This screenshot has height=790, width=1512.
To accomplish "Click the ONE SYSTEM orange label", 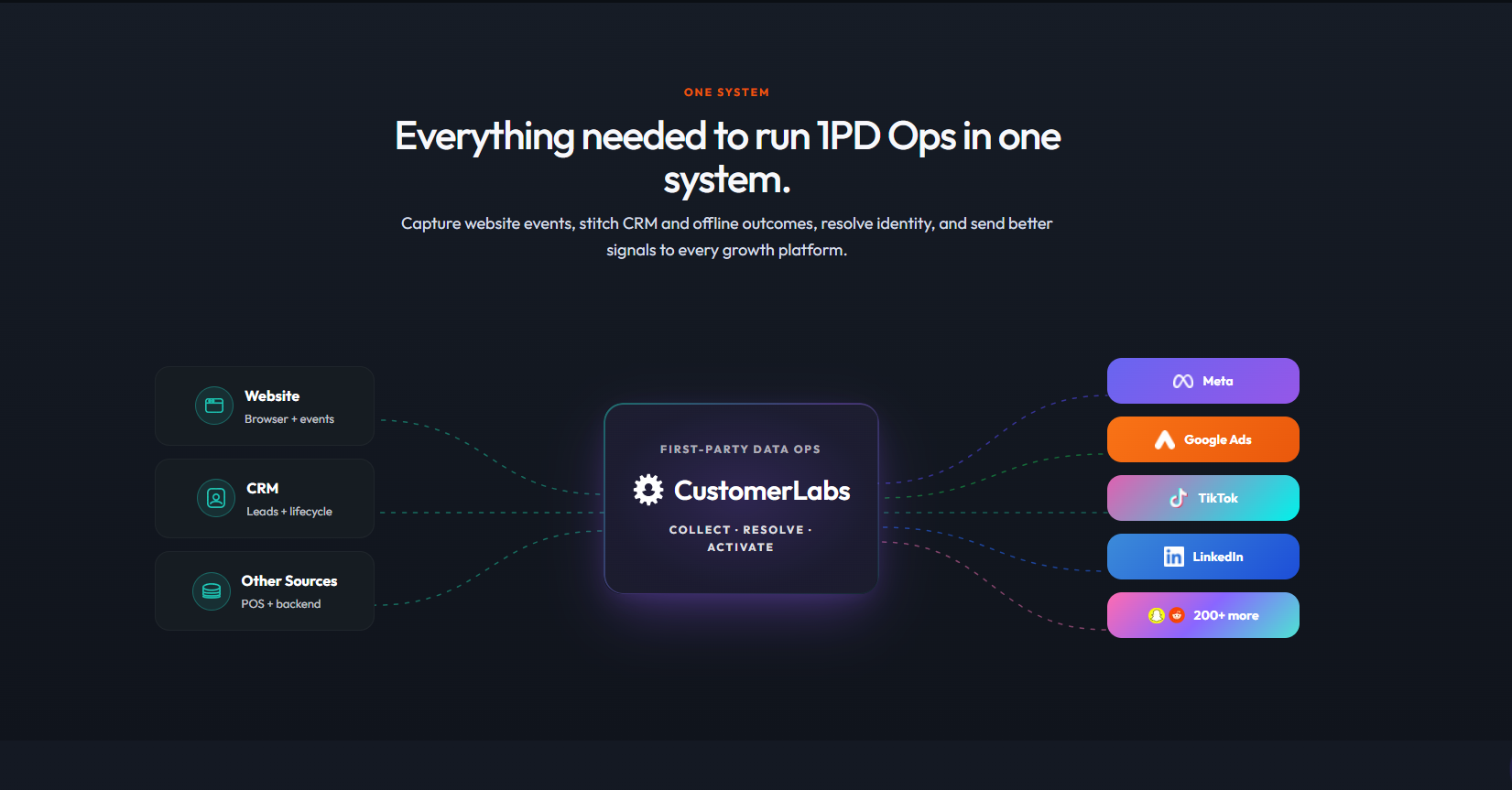I will click(727, 92).
